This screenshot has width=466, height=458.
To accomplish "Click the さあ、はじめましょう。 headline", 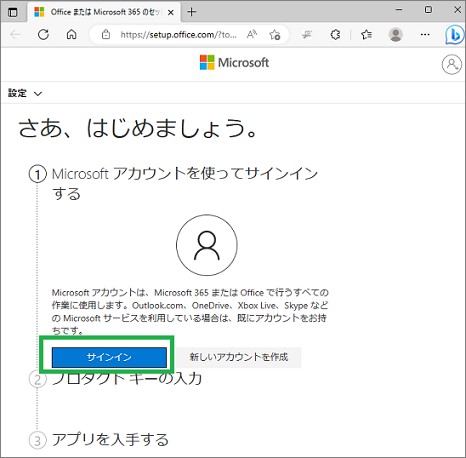I will tap(138, 129).
